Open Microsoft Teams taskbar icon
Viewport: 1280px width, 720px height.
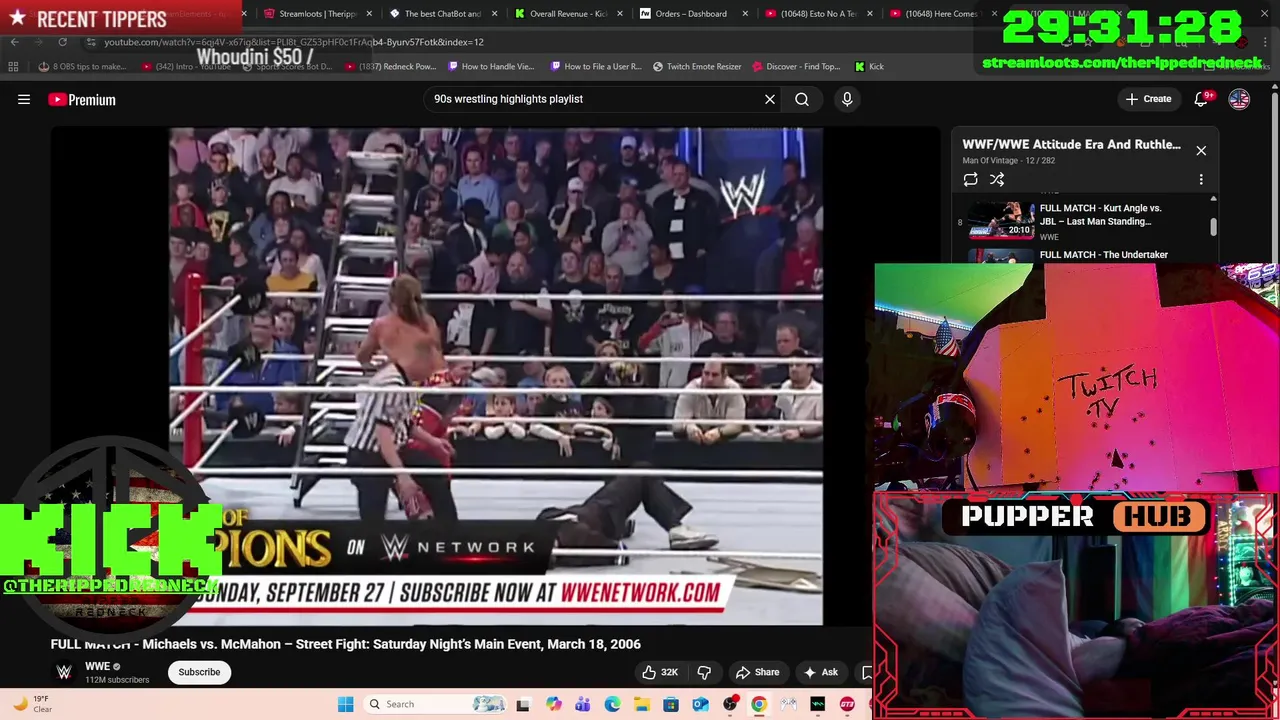[582, 704]
